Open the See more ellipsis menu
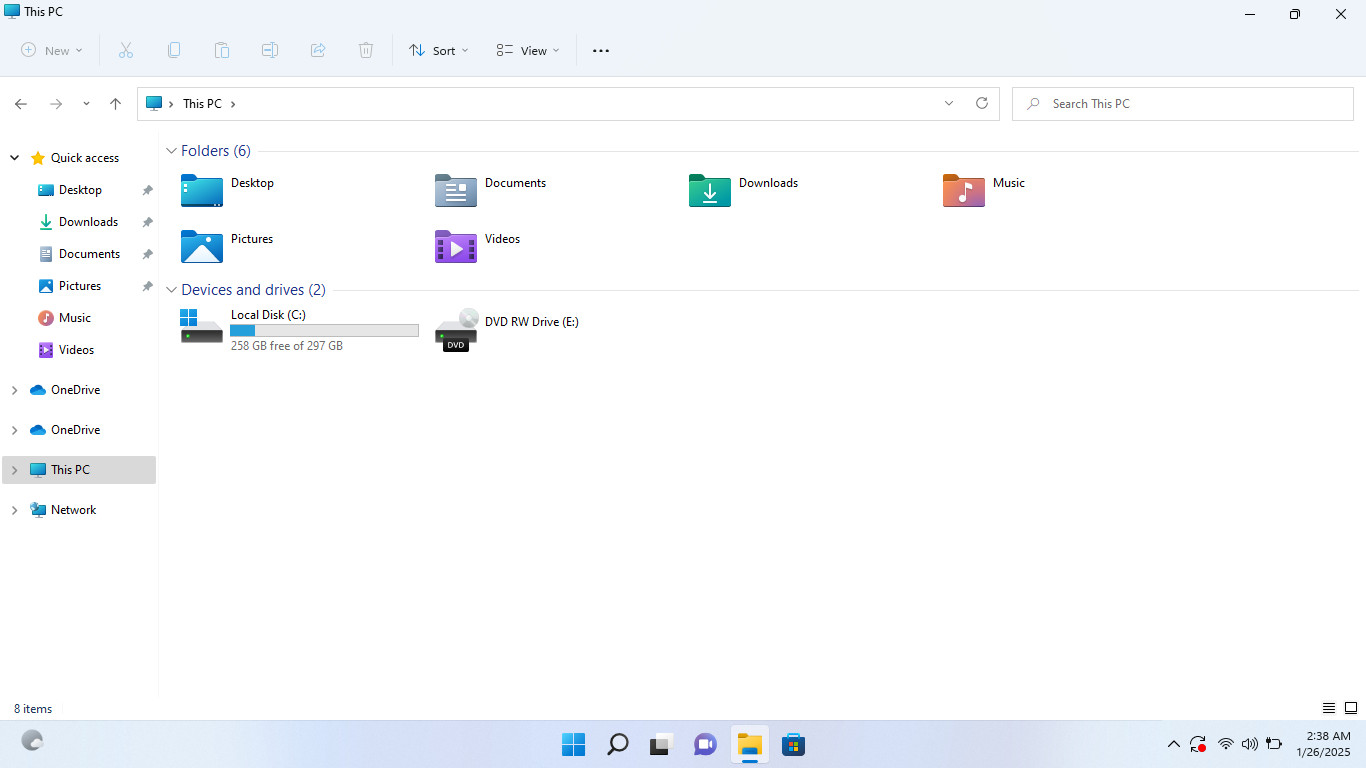Screen dimensions: 1366x768 pos(601,50)
